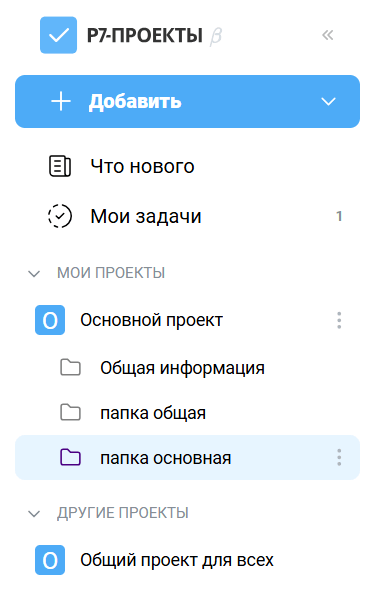Collapse the МОИ ПРОЕКТЫ section chevron

click(34, 274)
